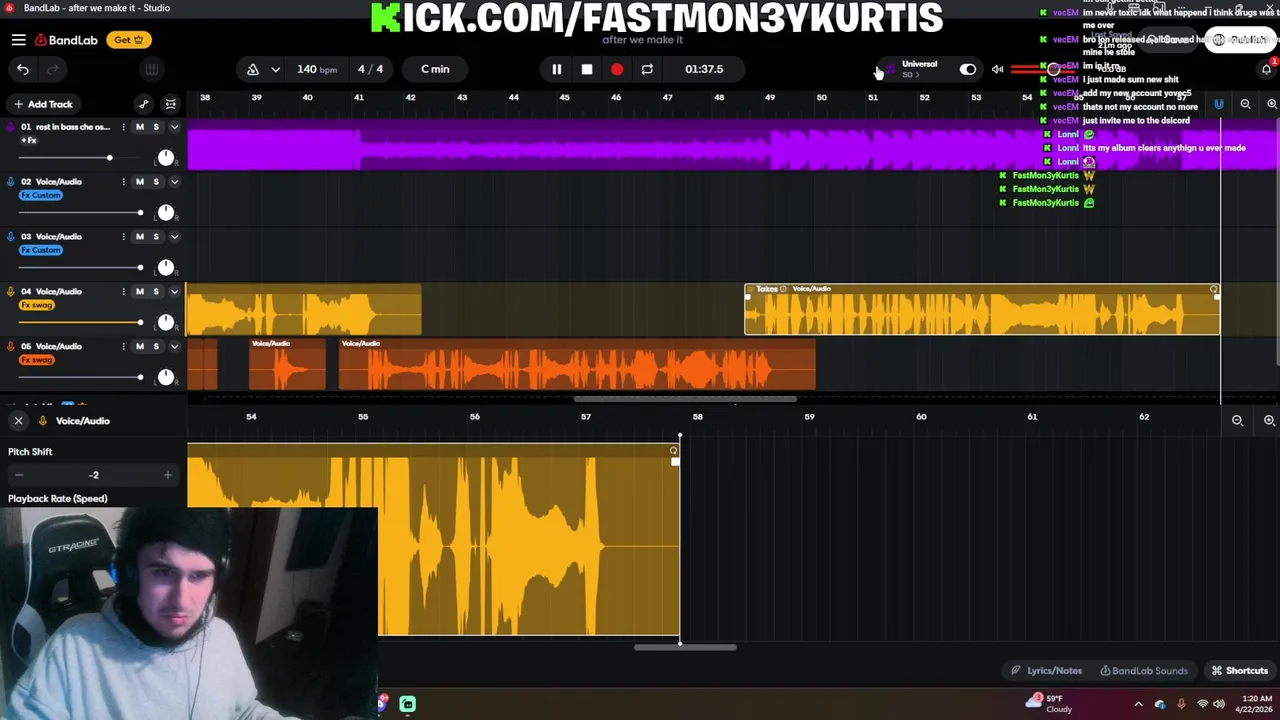Zoom out the main timeline

coord(1245,104)
